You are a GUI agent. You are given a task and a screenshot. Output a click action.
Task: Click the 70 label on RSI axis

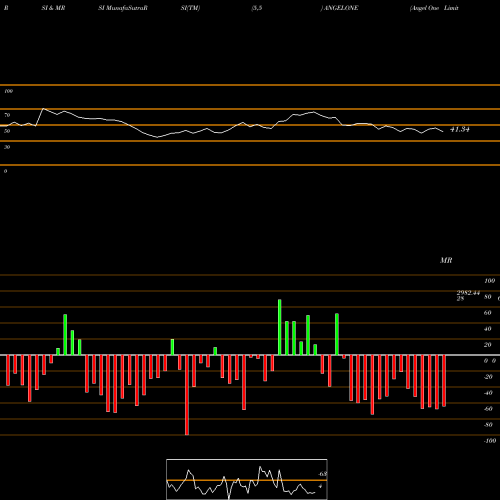(x=7, y=115)
